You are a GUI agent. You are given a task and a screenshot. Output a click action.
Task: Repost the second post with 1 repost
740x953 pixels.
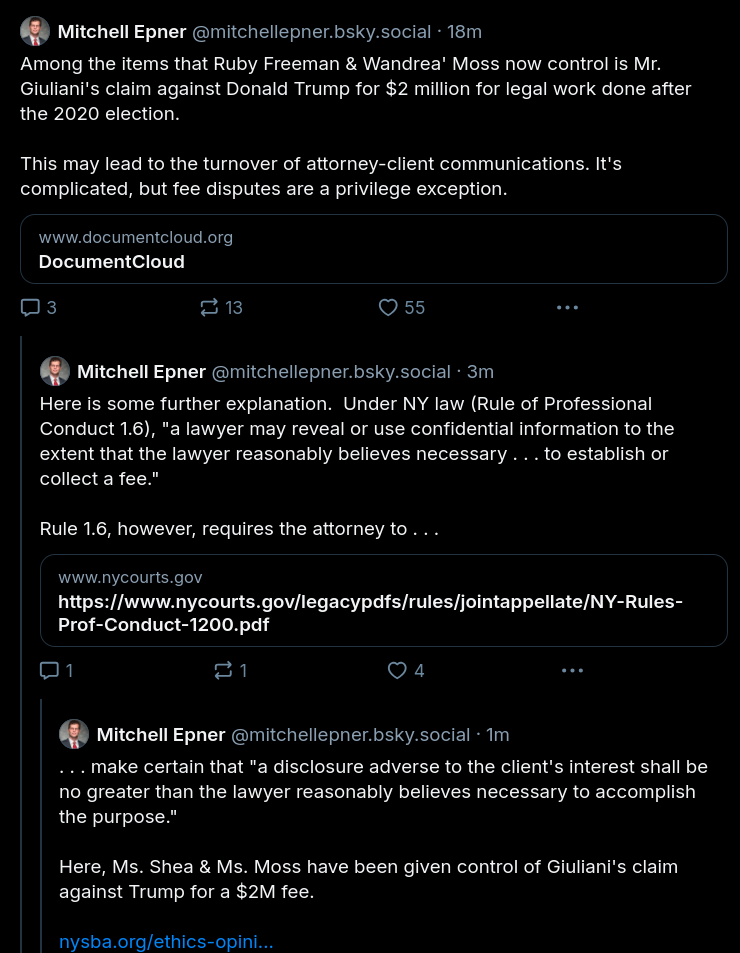[223, 670]
